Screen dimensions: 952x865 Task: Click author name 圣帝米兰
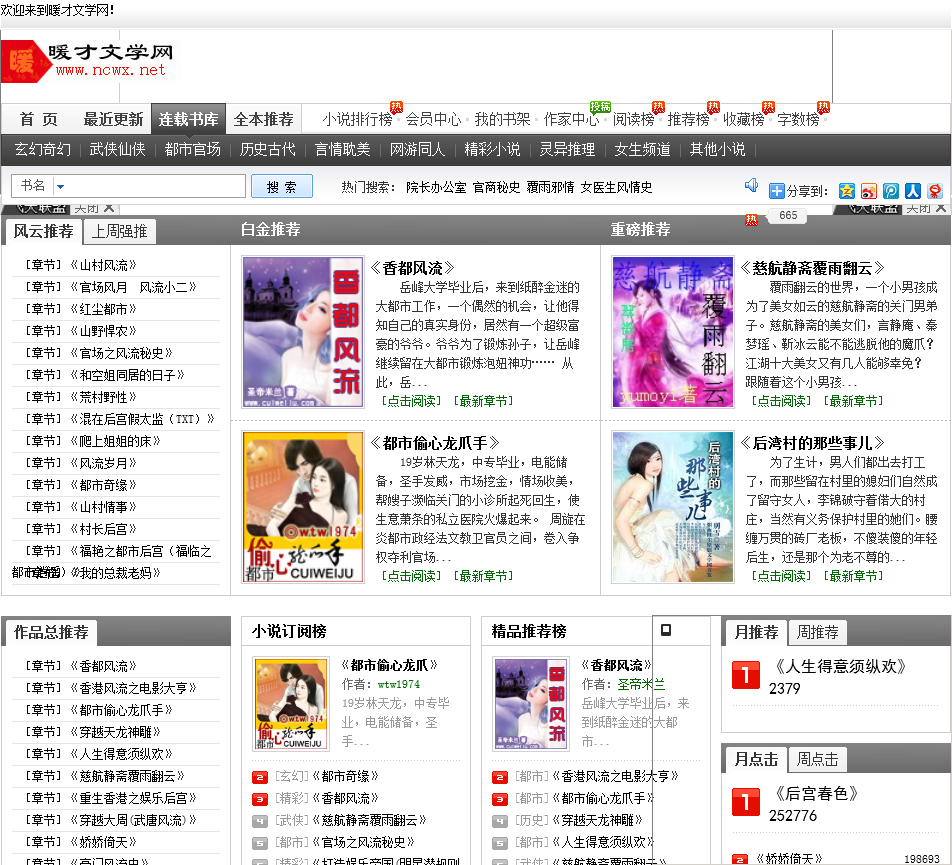tap(641, 685)
